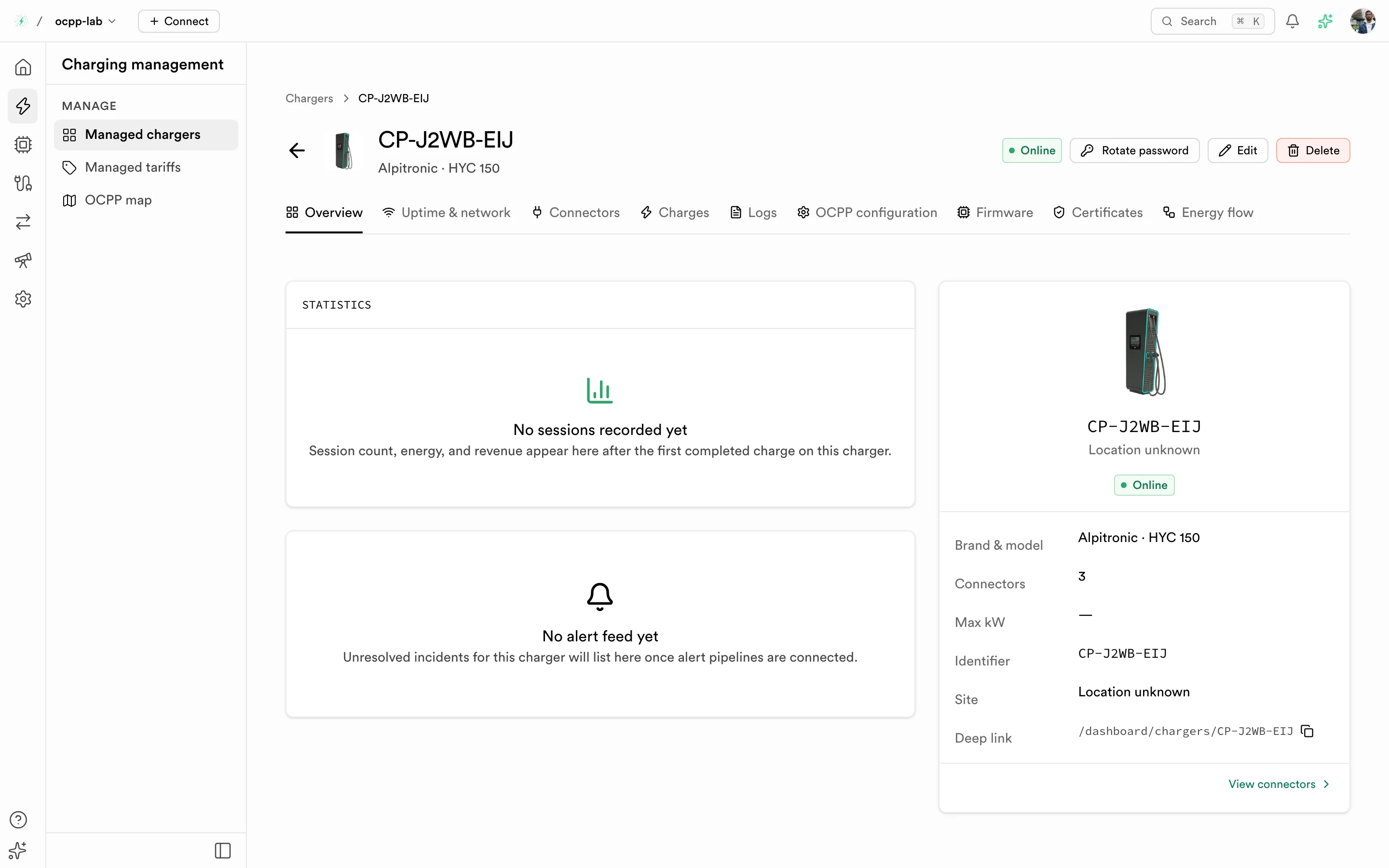Select the lightning bolt charging icon in left rail
The height and width of the screenshot is (868, 1389).
pos(23,106)
